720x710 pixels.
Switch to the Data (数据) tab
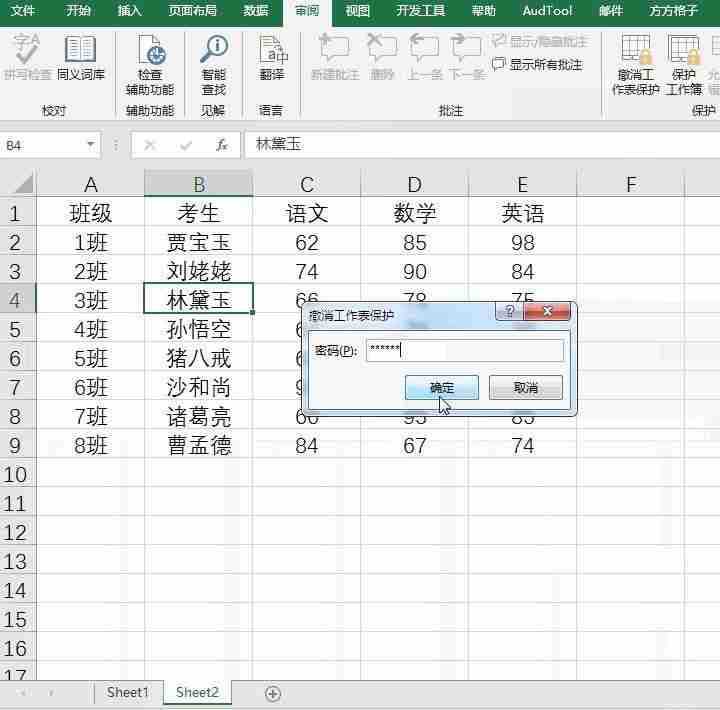[255, 10]
